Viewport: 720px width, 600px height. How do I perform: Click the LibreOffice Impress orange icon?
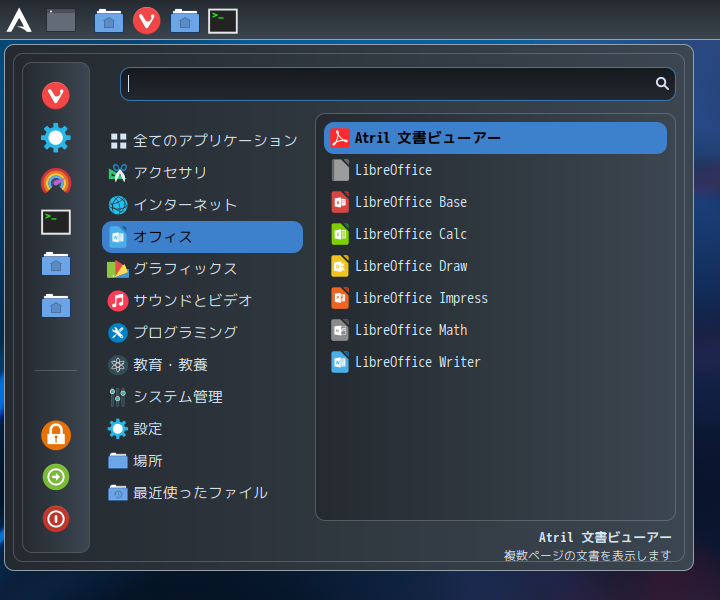click(340, 298)
